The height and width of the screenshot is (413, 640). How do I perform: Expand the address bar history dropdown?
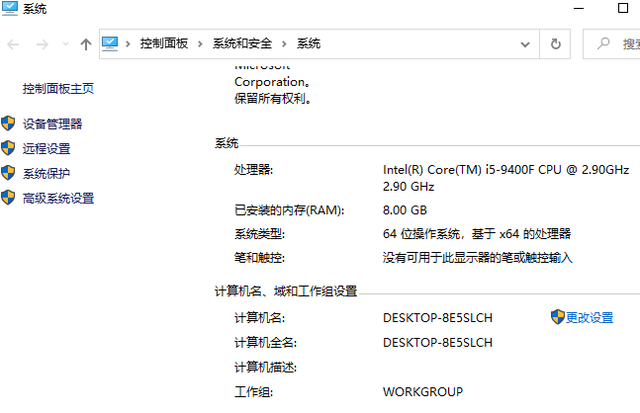click(x=527, y=44)
